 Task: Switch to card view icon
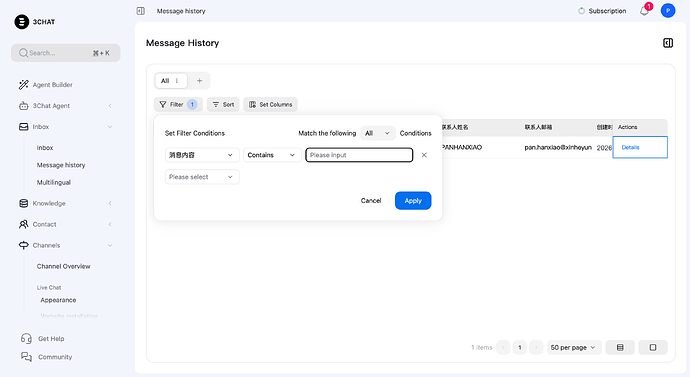point(653,348)
